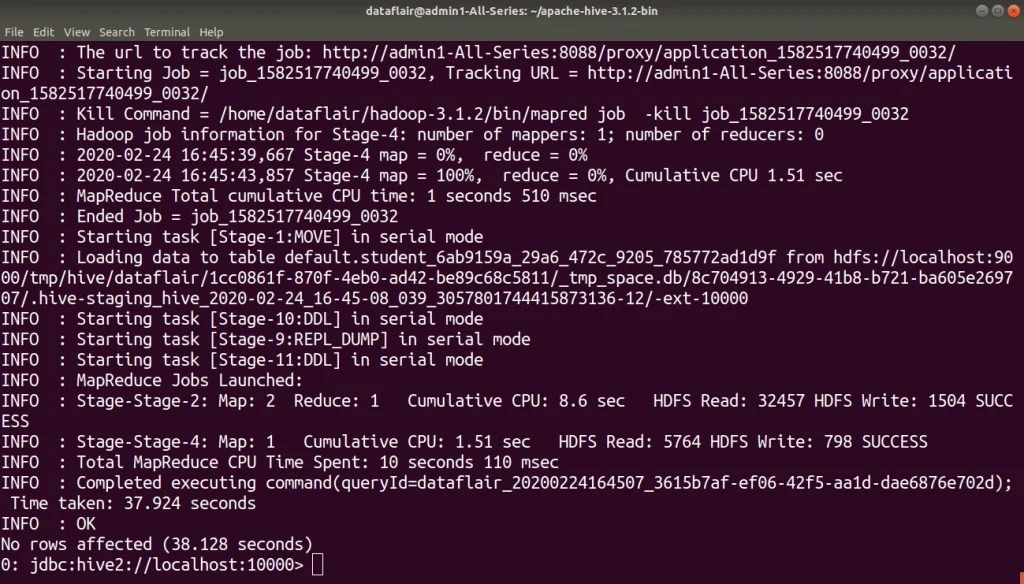Open the File menu
This screenshot has width=1024, height=584.
(14, 31)
